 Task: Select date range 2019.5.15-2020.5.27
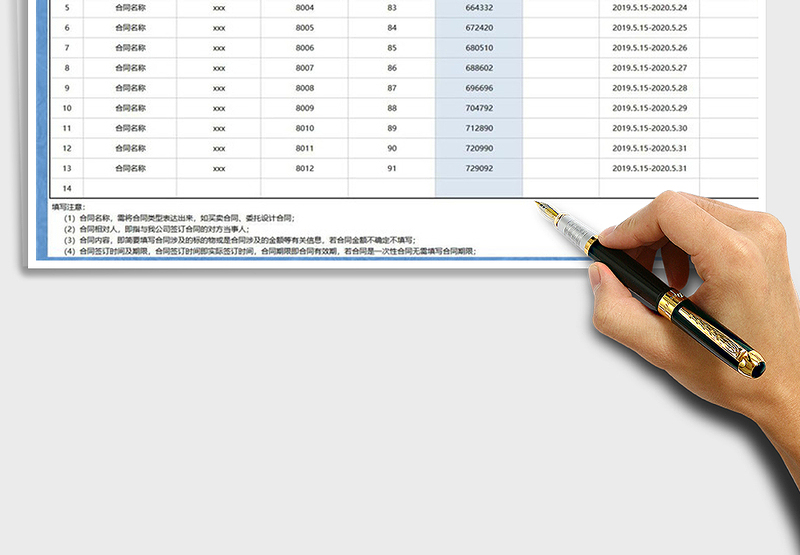click(649, 68)
